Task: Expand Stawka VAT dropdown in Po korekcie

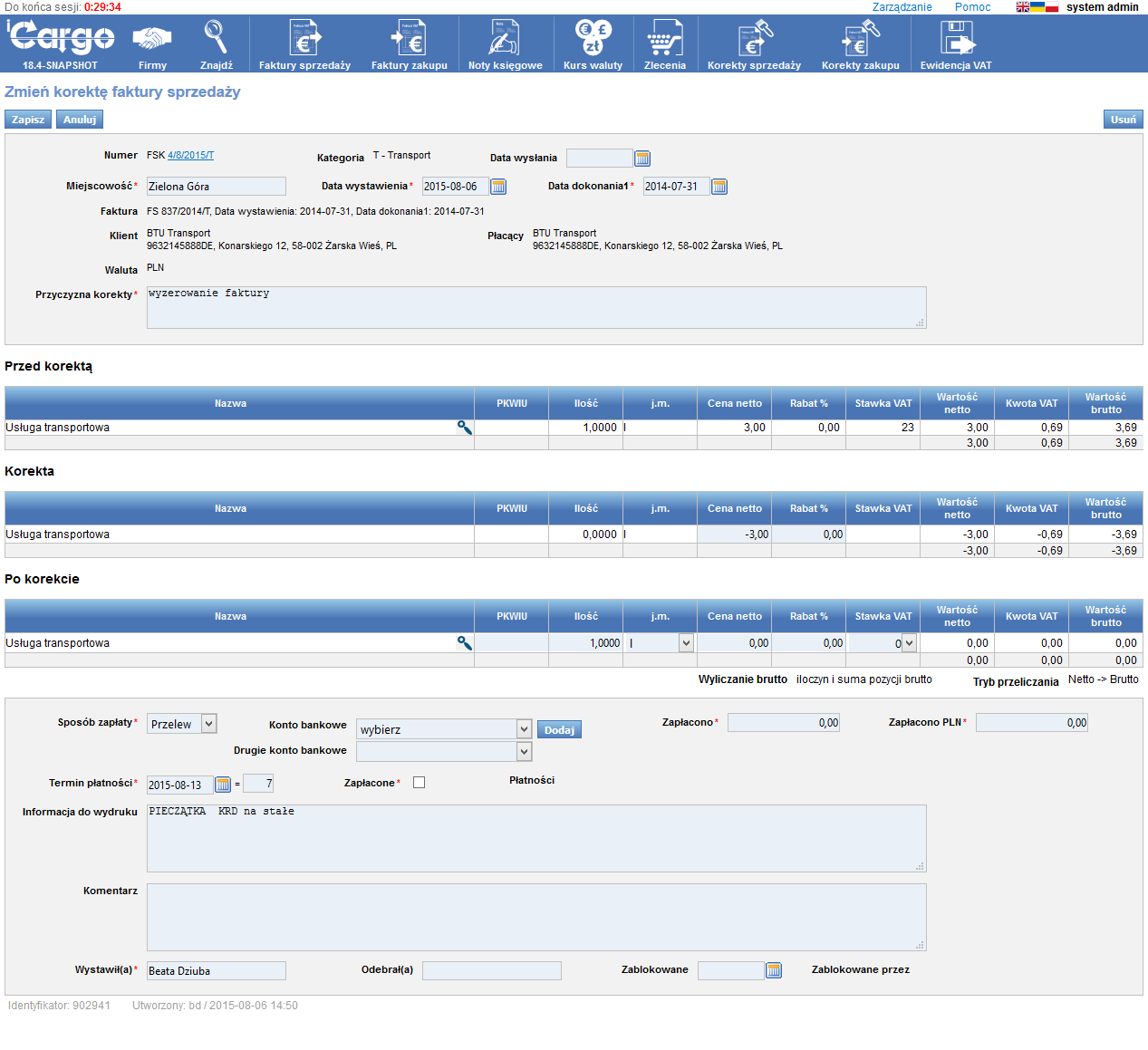Action: (x=909, y=643)
